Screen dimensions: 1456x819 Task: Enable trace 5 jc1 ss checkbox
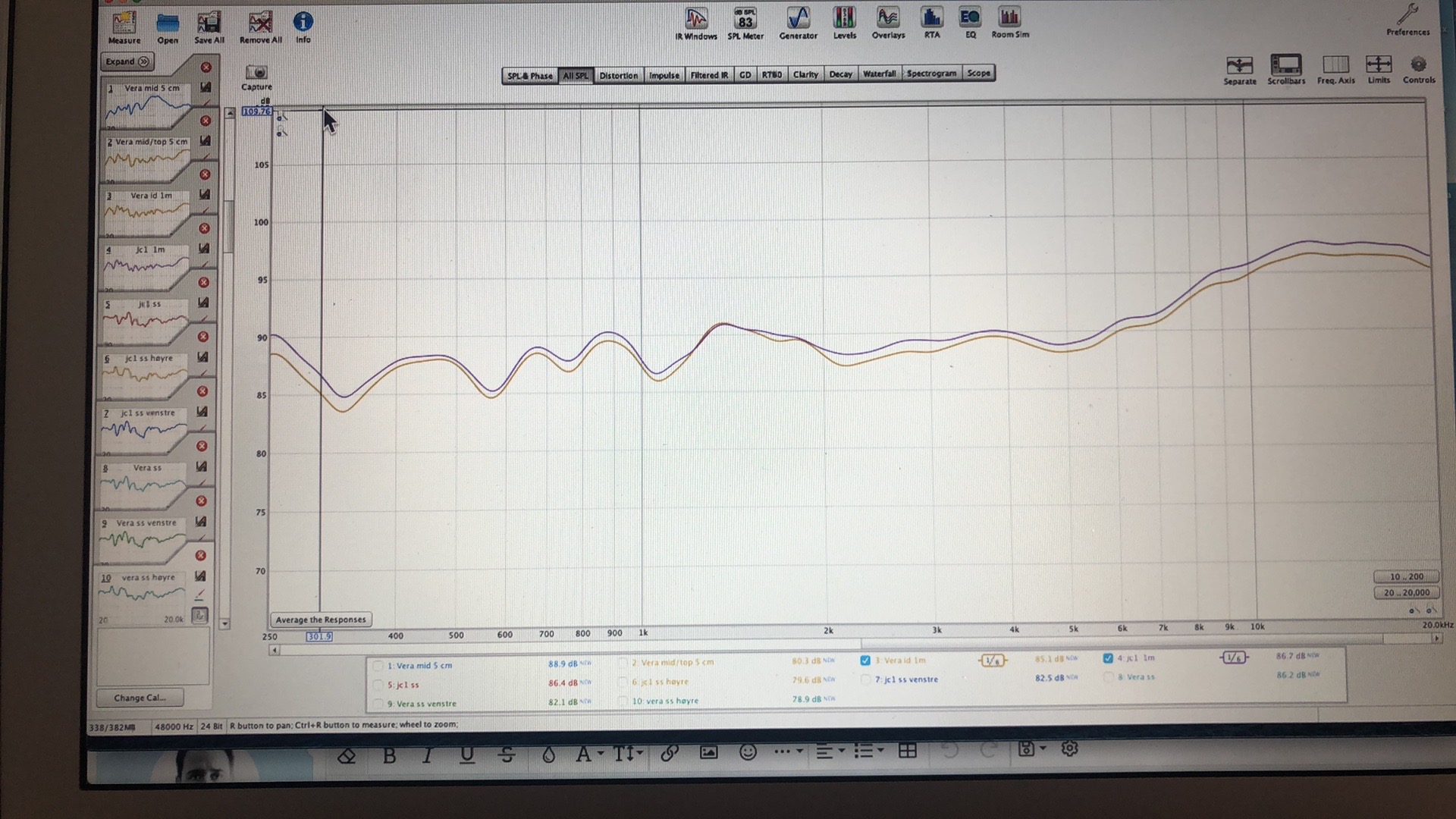coord(378,685)
